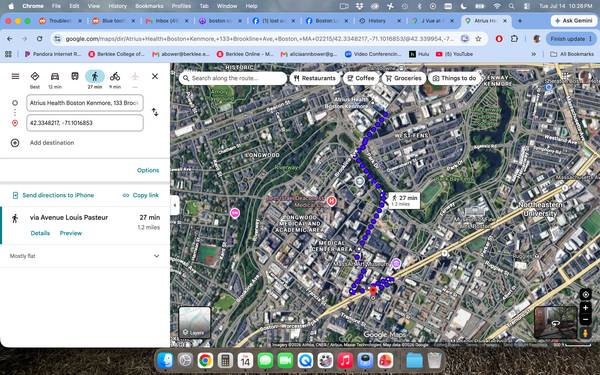Open the View menu in menu bar
This screenshot has height=375, width=600.
pos(93,6)
